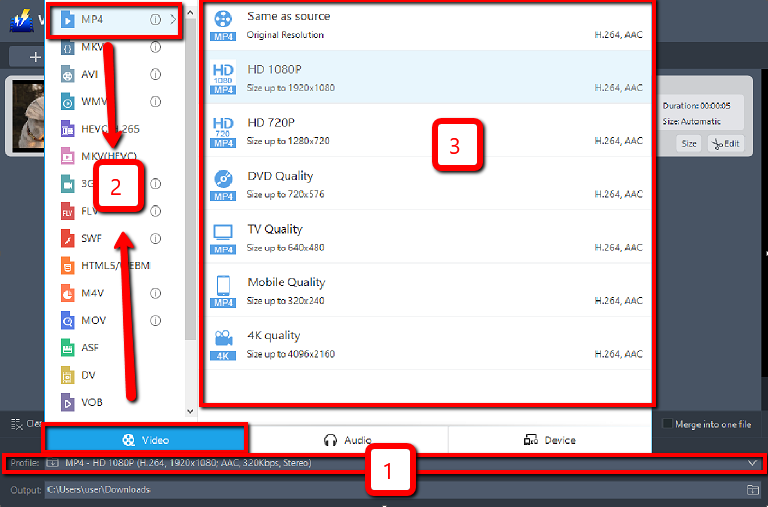Switch to the Device tab
Screen dimensions: 768x507
549,440
